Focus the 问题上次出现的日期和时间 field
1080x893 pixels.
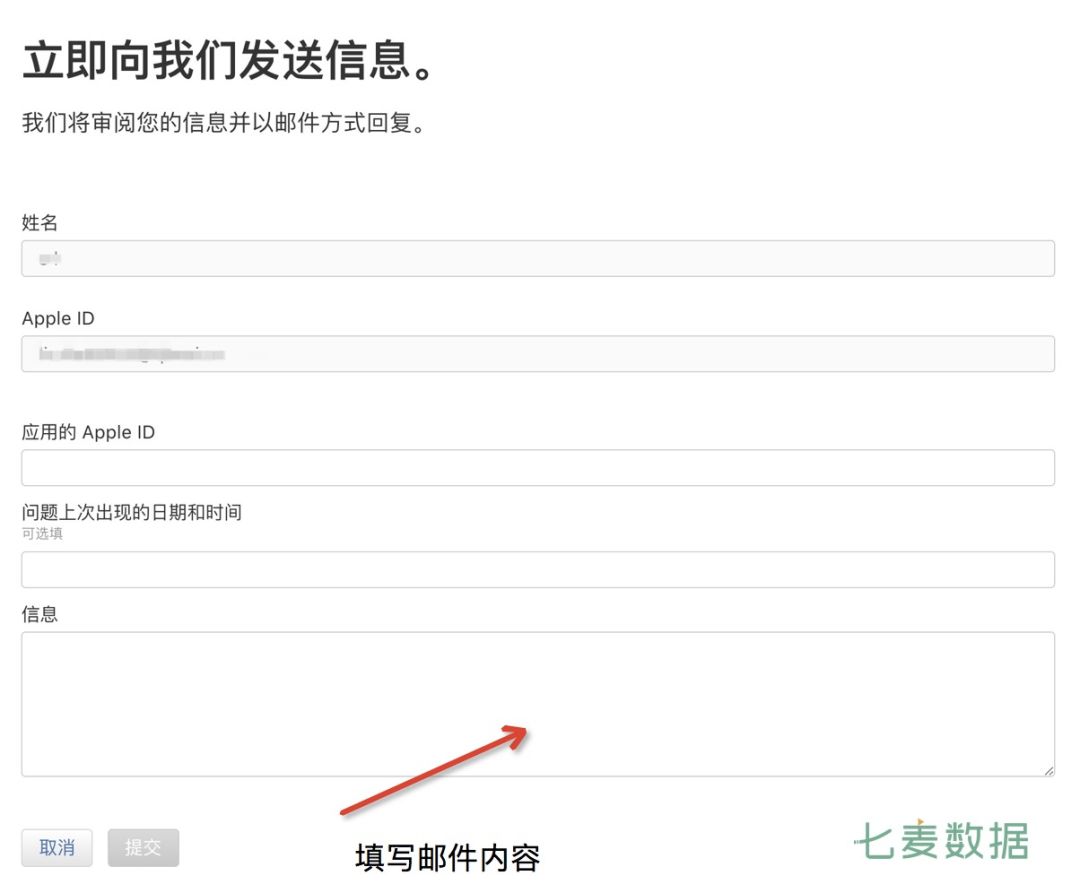point(538,569)
